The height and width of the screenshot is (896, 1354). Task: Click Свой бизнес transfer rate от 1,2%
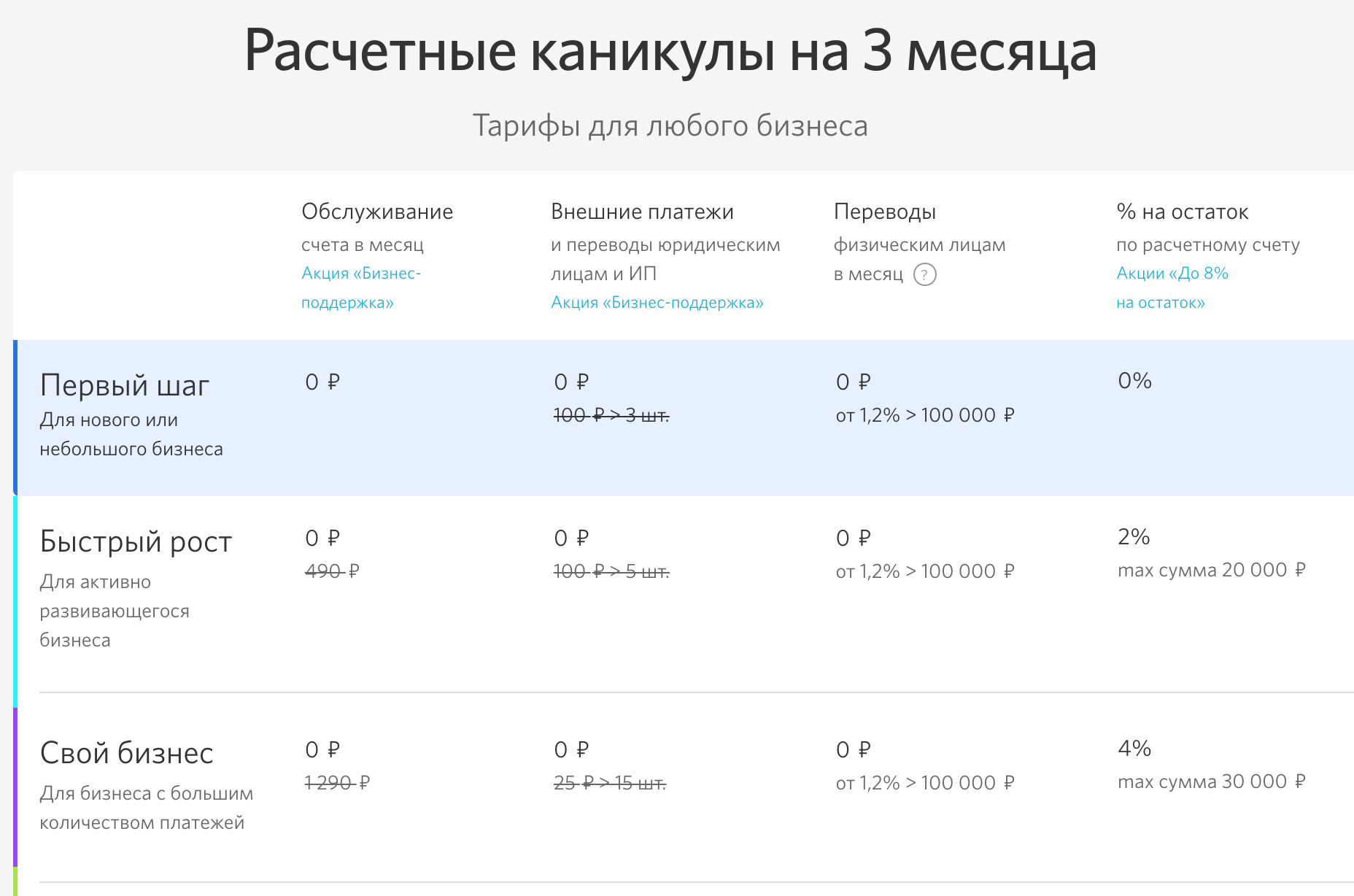(925, 783)
